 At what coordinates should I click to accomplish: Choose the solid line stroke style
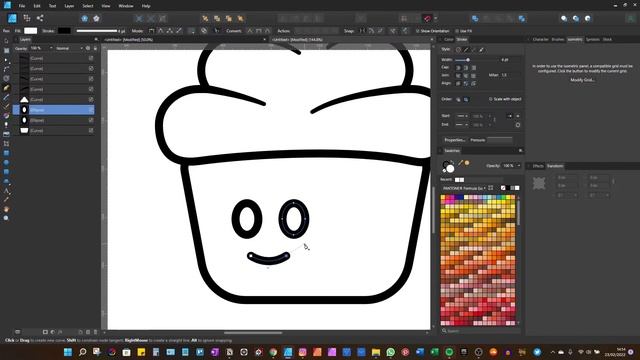466,49
